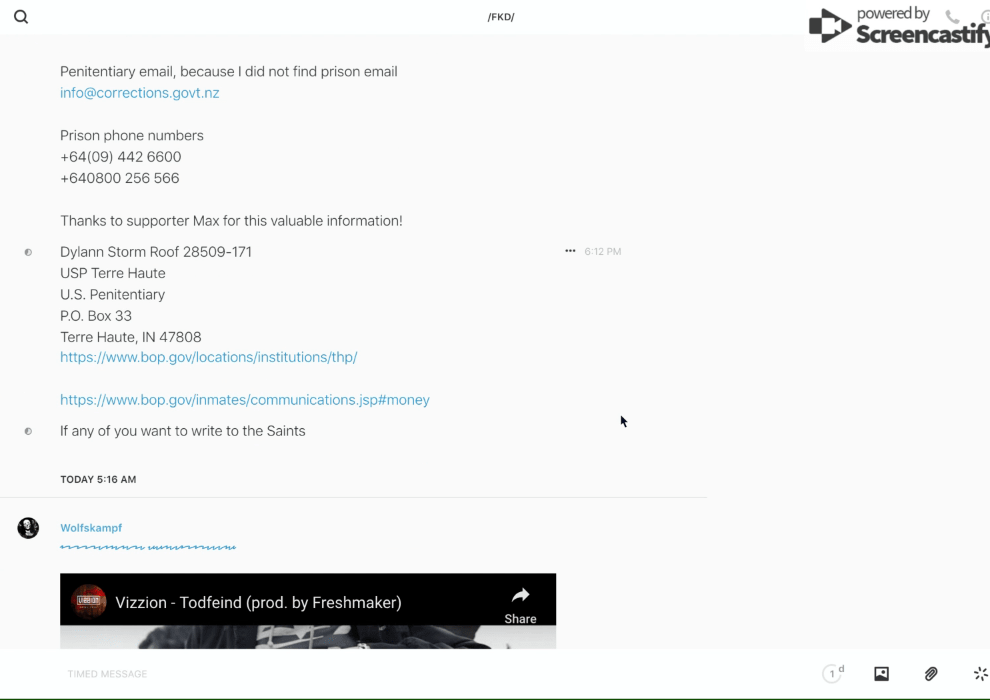Click the 6:12 PM message timestamp
990x700 pixels.
603,252
